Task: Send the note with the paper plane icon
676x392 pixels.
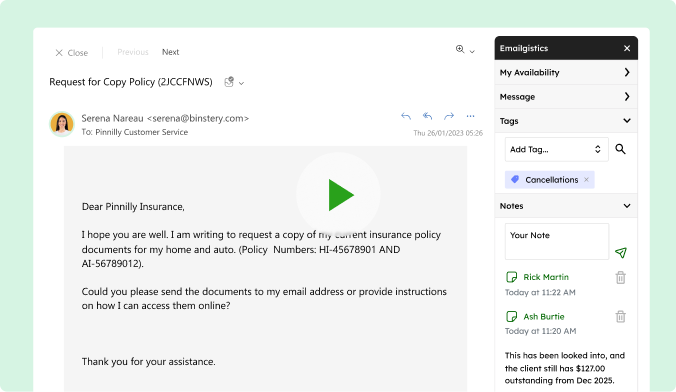Action: pos(621,253)
